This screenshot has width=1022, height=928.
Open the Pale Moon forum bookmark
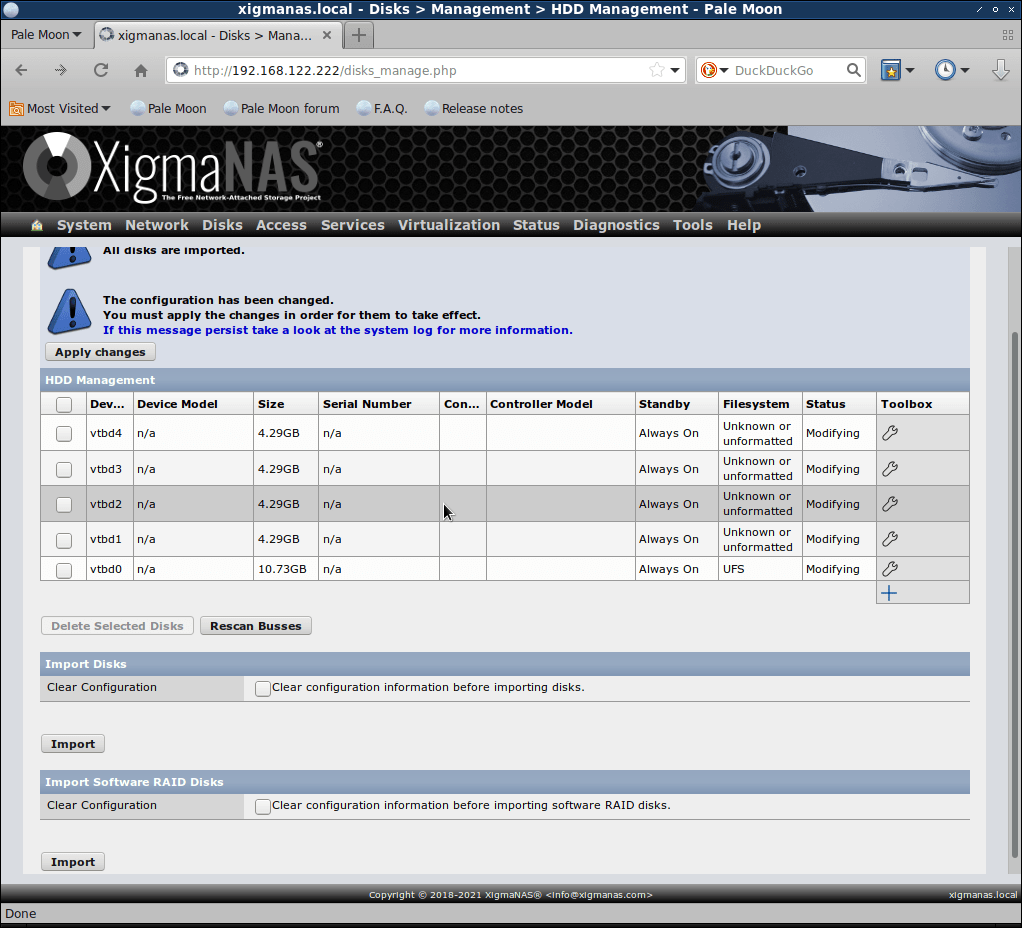282,109
